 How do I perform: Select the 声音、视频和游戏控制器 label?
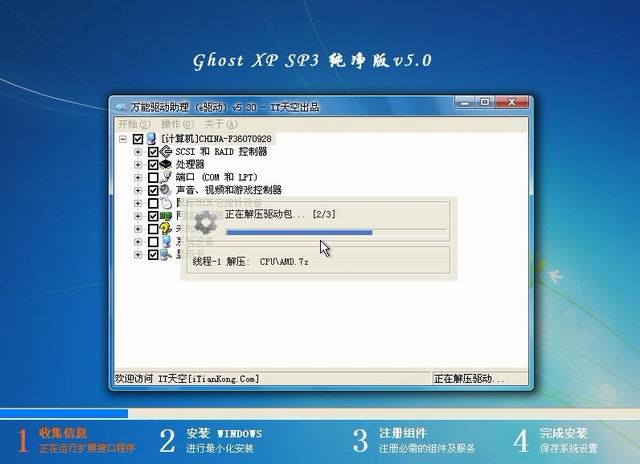click(229, 190)
